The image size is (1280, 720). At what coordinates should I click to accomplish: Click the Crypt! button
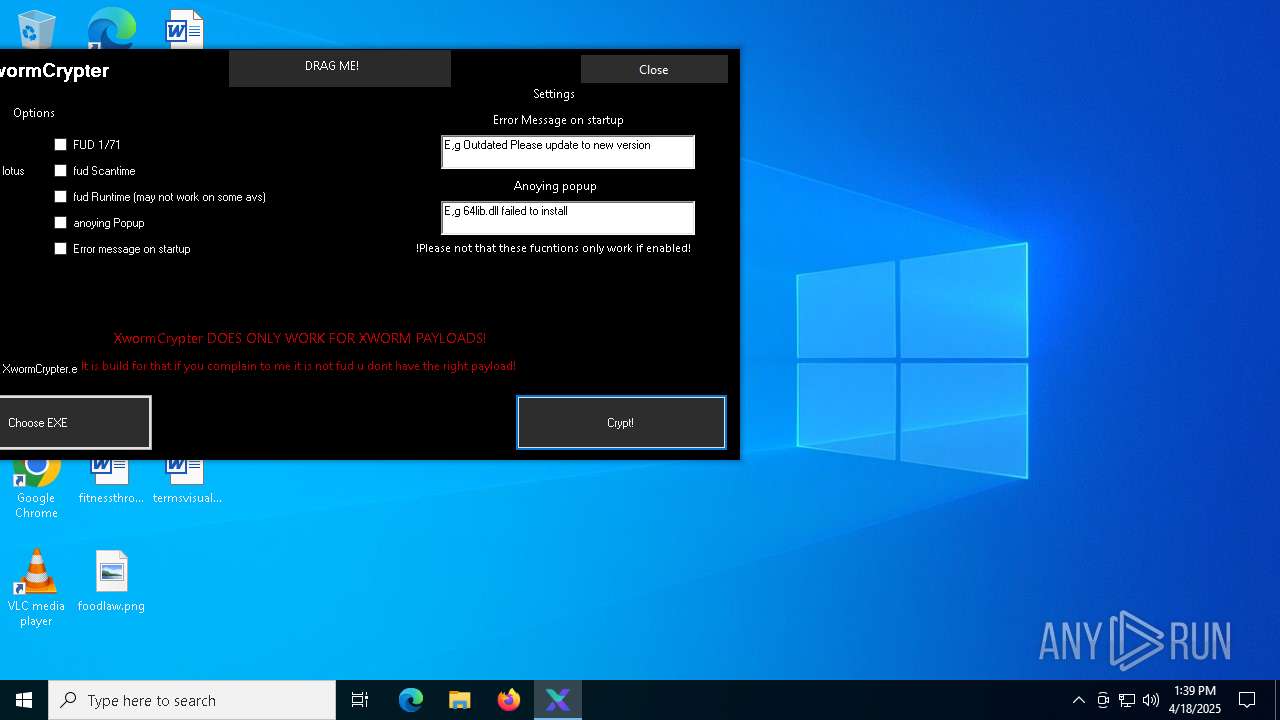[621, 423]
